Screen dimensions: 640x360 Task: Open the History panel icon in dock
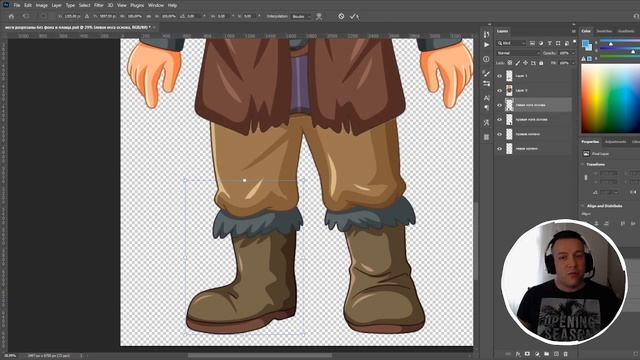(486, 34)
